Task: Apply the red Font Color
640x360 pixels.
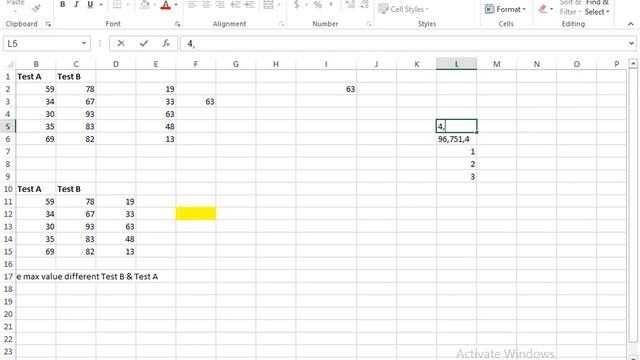Action: 165,5
